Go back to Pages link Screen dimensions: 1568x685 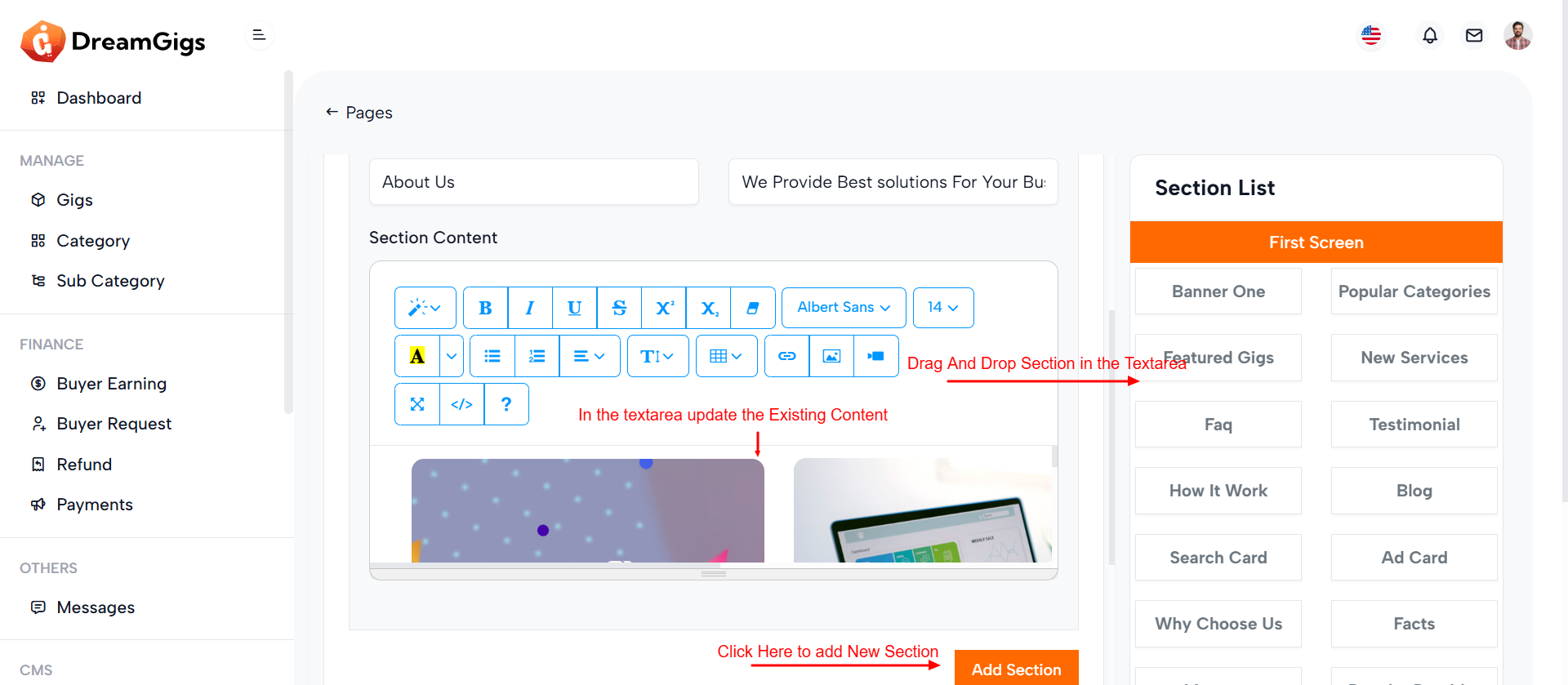coord(359,113)
